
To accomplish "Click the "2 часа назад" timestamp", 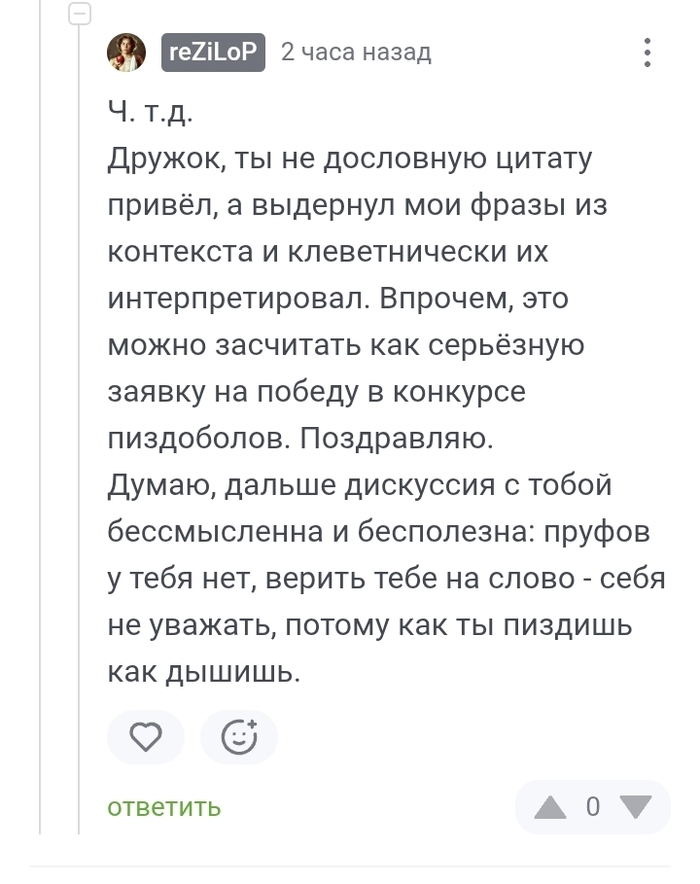I will (356, 52).
